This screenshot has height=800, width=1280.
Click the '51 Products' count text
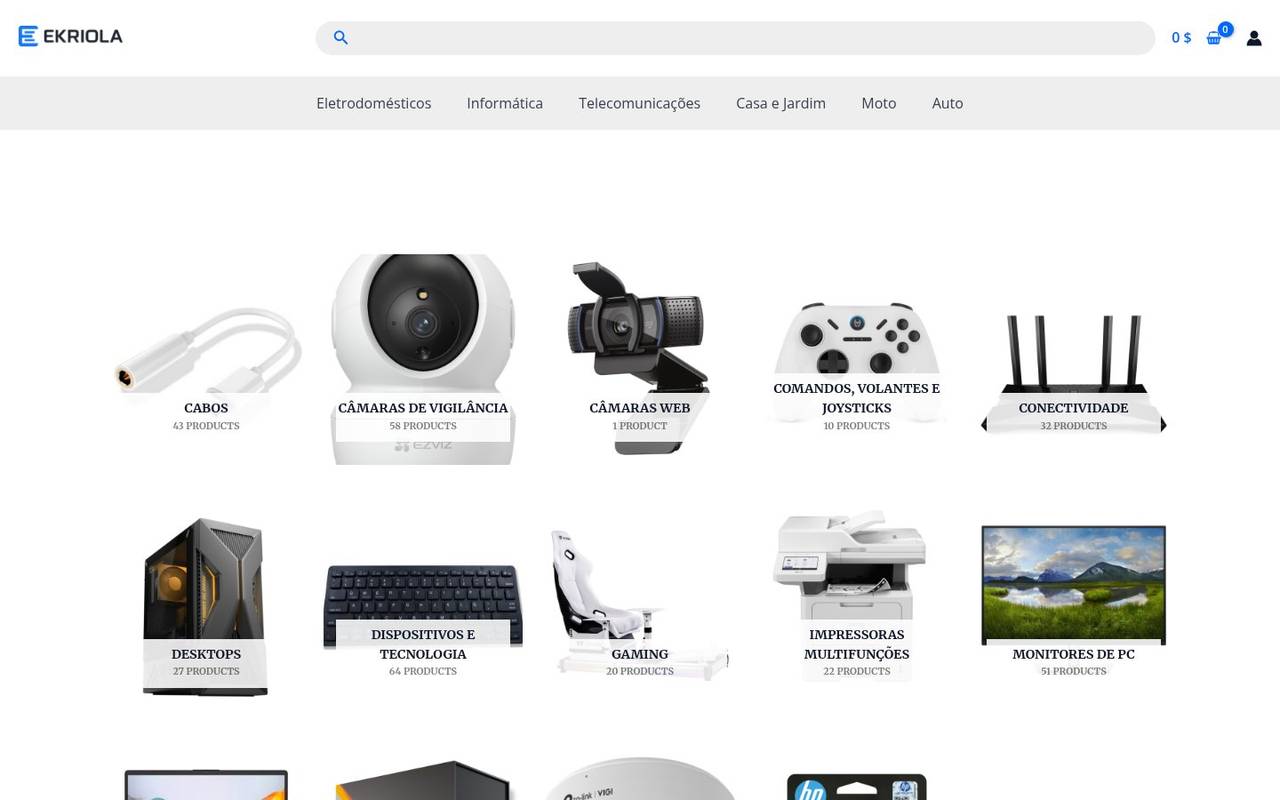coord(1073,672)
